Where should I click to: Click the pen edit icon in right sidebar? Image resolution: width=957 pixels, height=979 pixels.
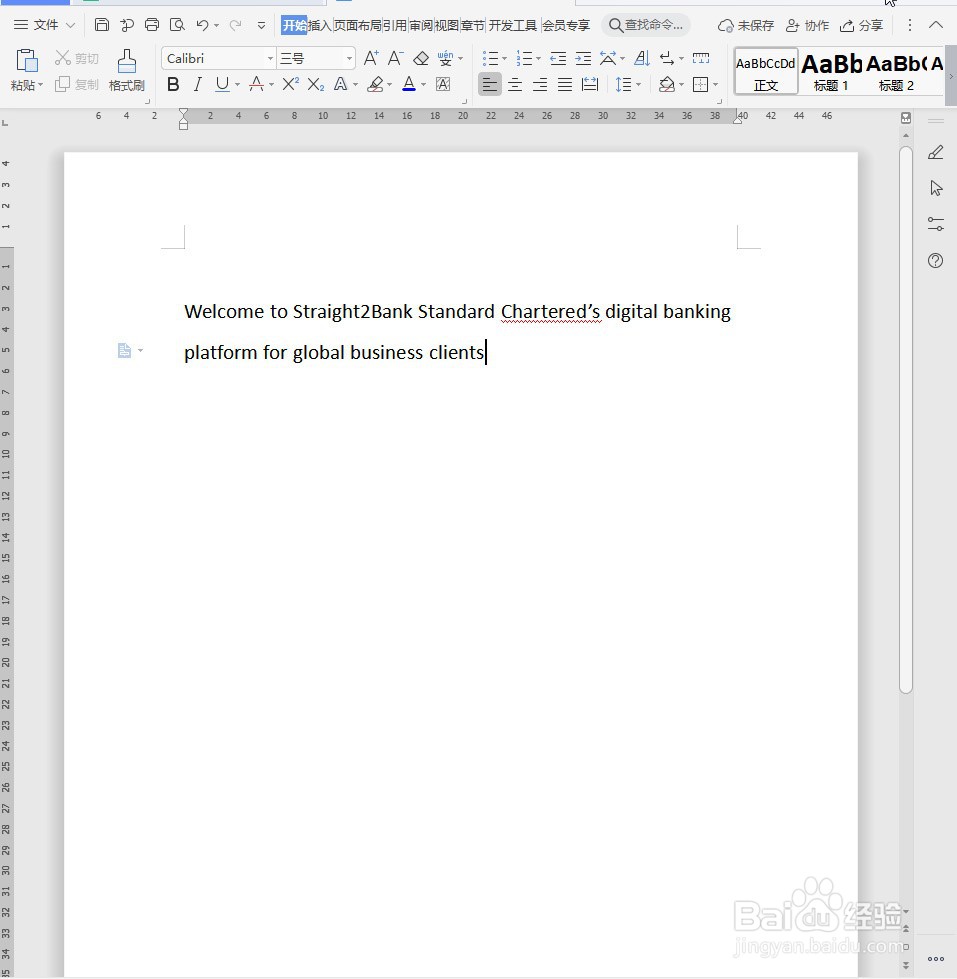pos(935,152)
